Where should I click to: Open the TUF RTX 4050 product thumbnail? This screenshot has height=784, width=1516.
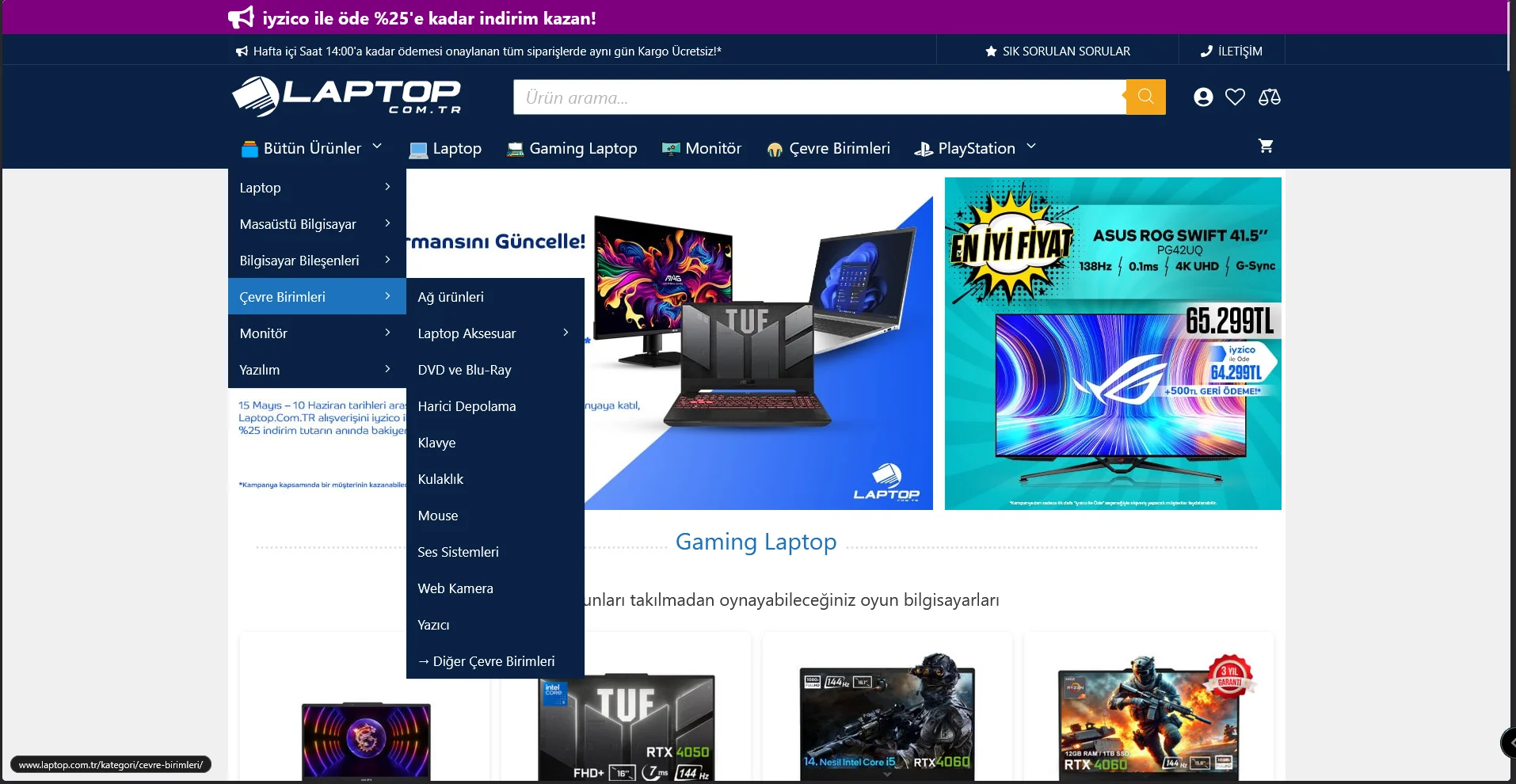click(x=626, y=729)
